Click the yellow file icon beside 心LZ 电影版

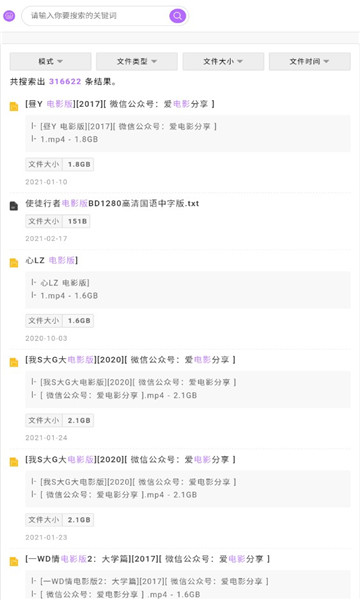click(14, 262)
